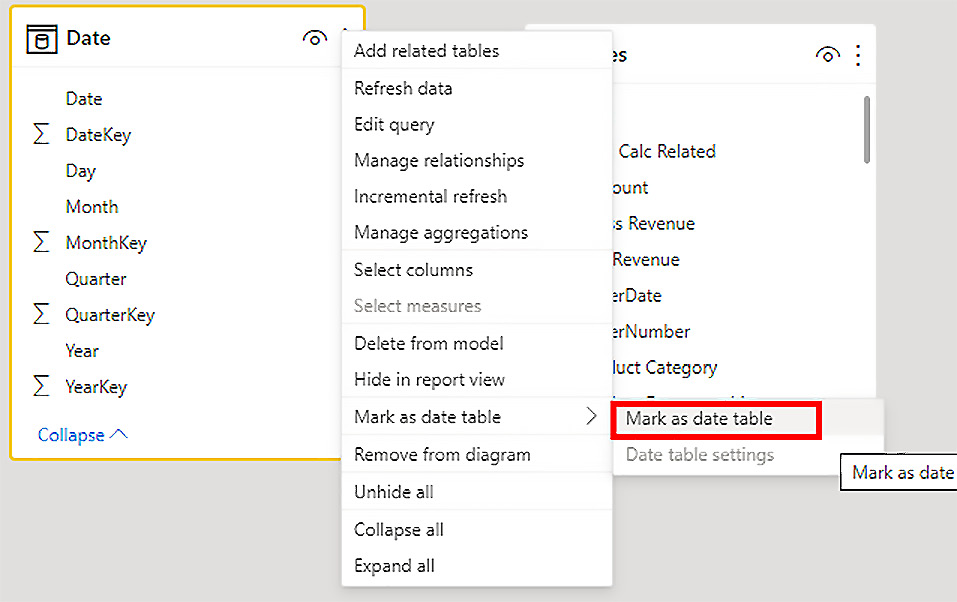Image resolution: width=957 pixels, height=602 pixels.
Task: Click the sigma icon beside MonthKey
Action: pos(41,243)
